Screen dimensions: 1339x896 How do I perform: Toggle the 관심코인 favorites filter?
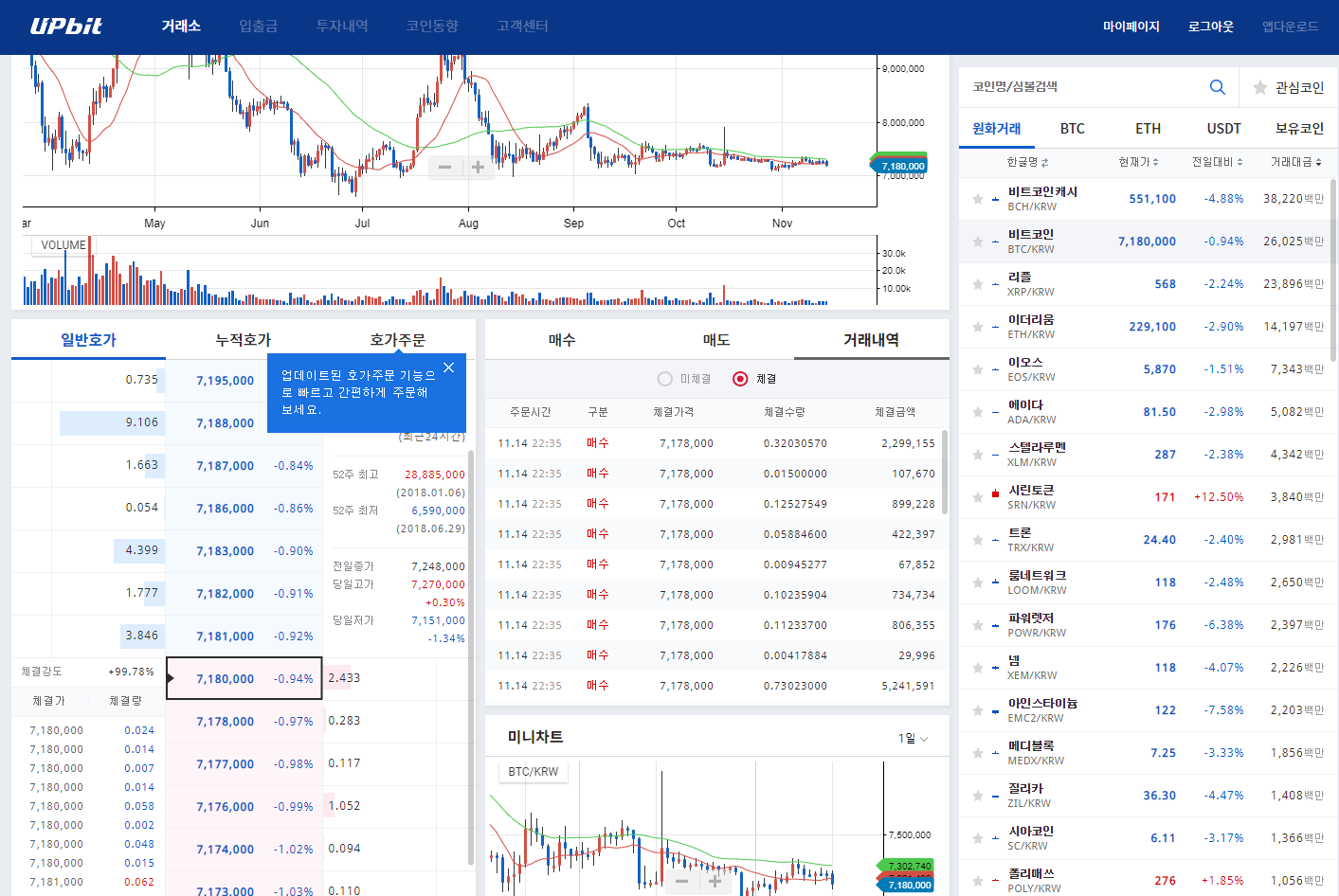point(1288,87)
